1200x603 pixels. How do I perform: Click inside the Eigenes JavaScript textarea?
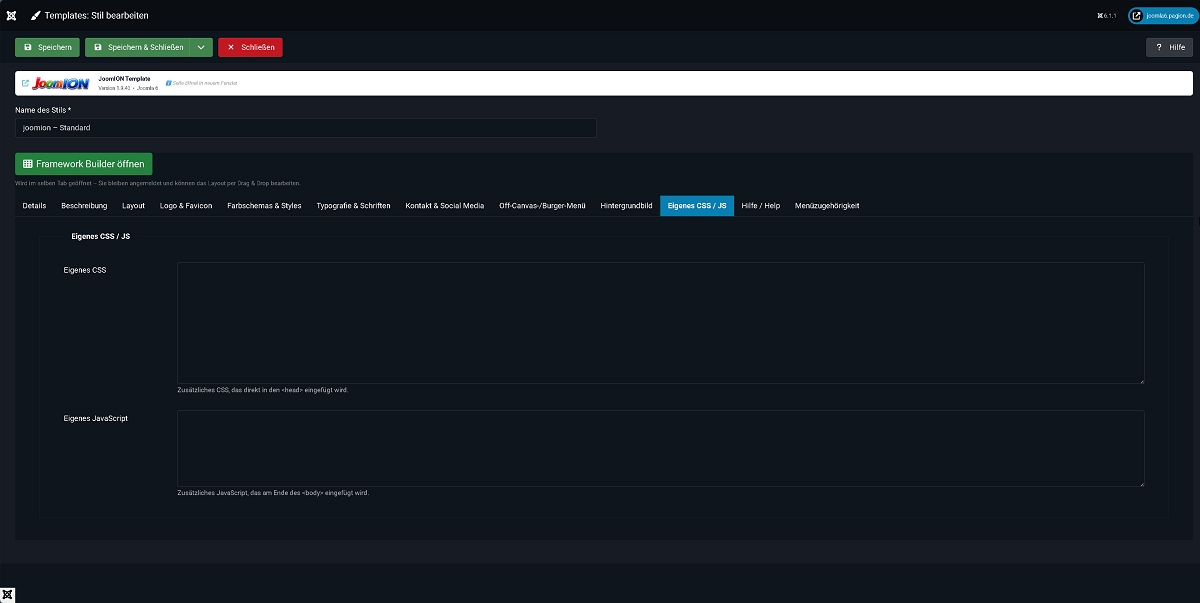[661, 449]
